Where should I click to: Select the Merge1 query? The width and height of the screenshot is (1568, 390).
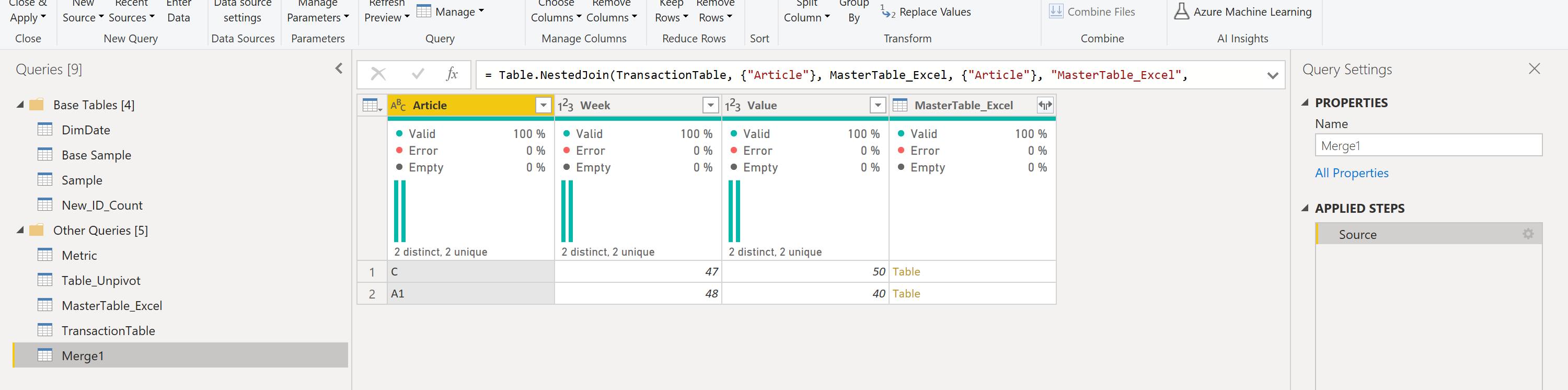point(180,355)
